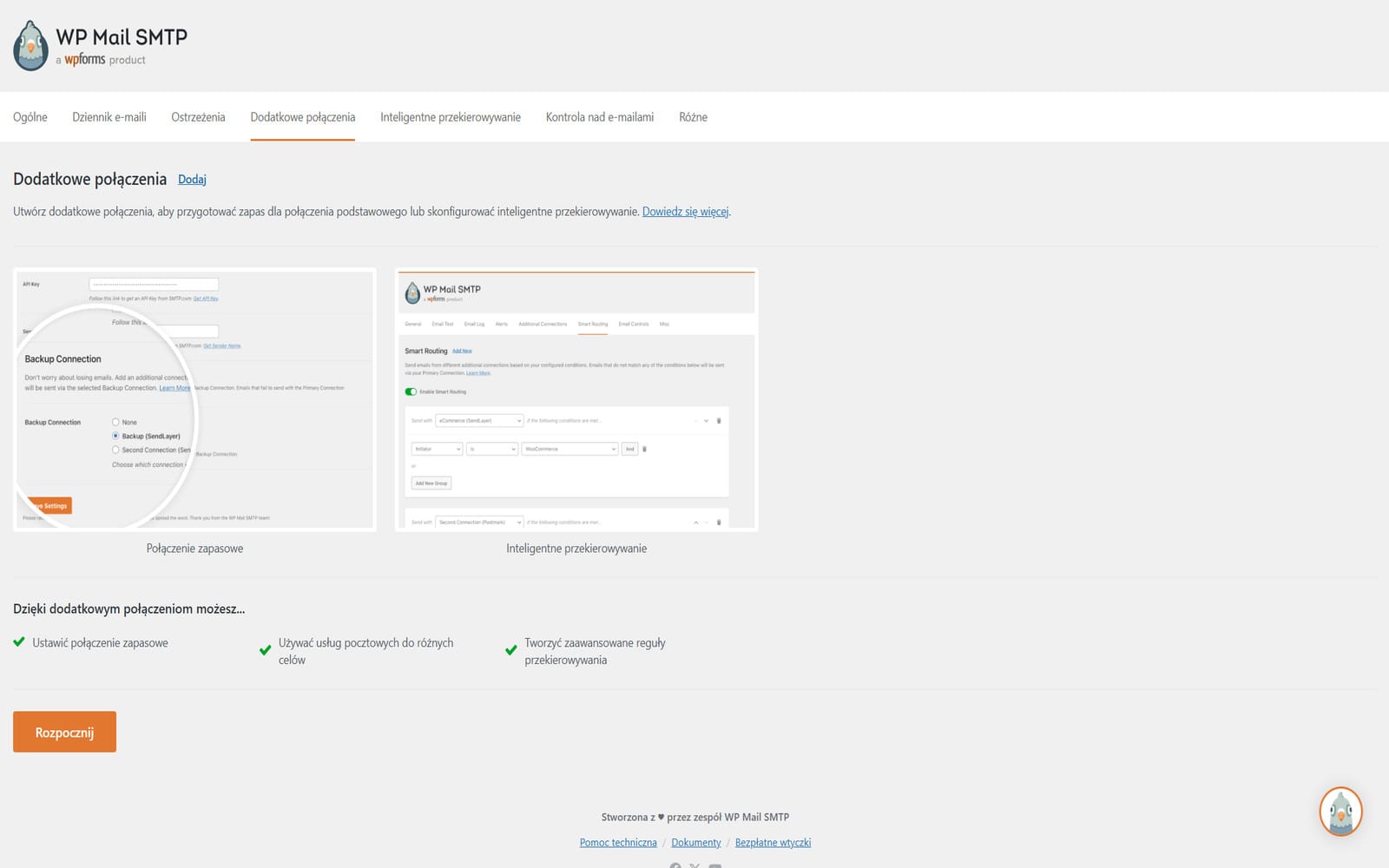Open the Różne tab
1389x868 pixels.
point(693,117)
